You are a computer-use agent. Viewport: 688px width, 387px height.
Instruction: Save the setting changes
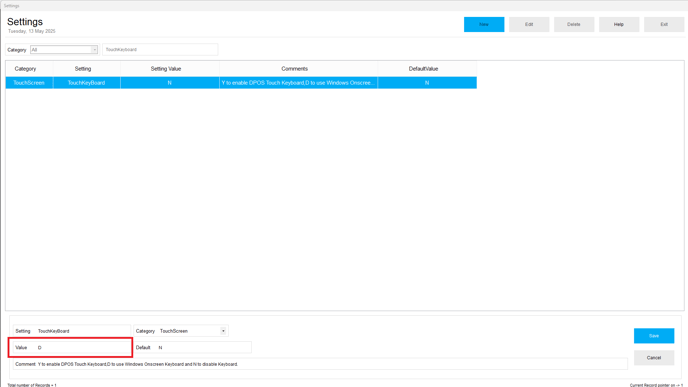click(x=654, y=336)
